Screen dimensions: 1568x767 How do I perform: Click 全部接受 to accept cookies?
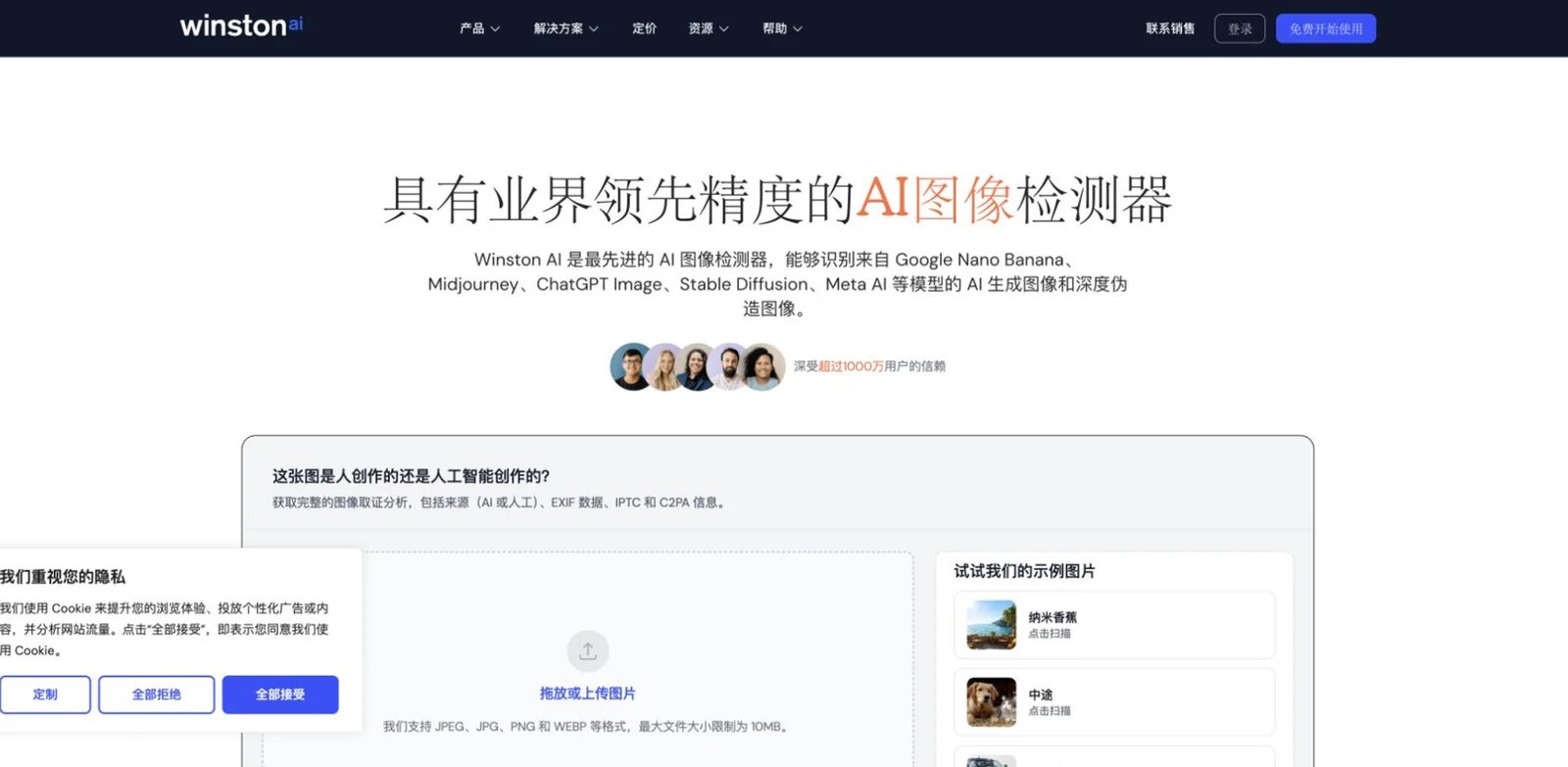pyautogui.click(x=280, y=695)
